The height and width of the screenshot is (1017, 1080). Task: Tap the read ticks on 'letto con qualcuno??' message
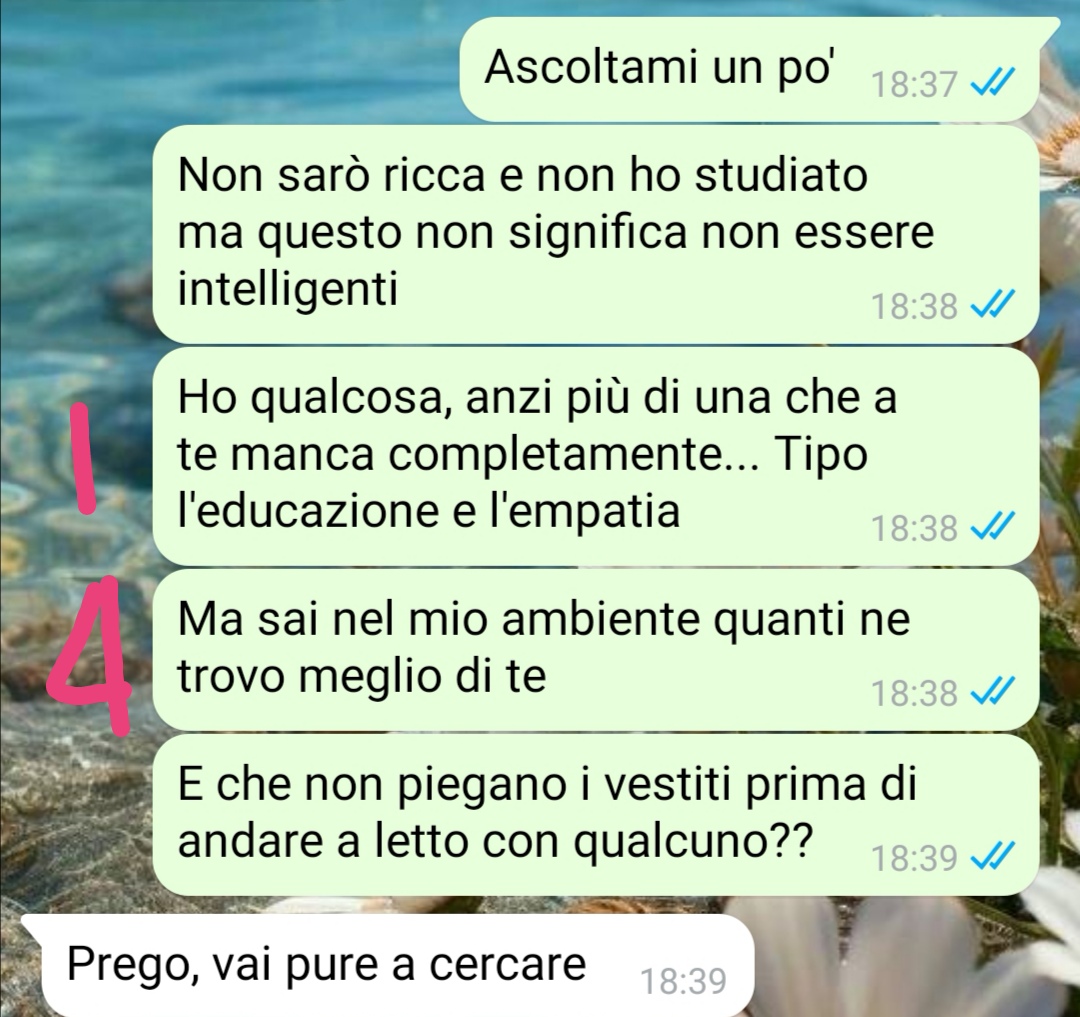(x=991, y=858)
